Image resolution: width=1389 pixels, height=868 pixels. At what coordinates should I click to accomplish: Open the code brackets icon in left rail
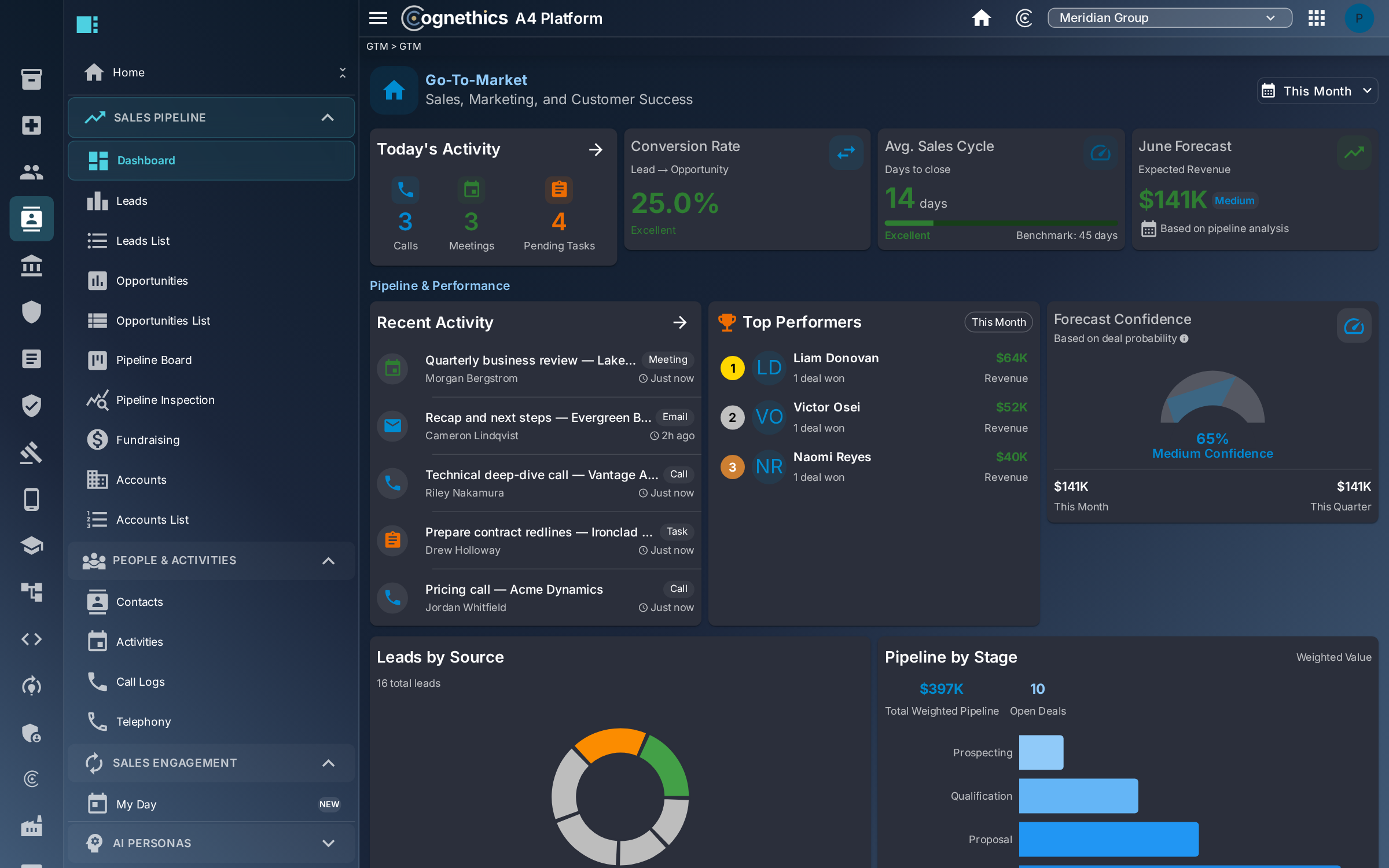click(x=31, y=639)
